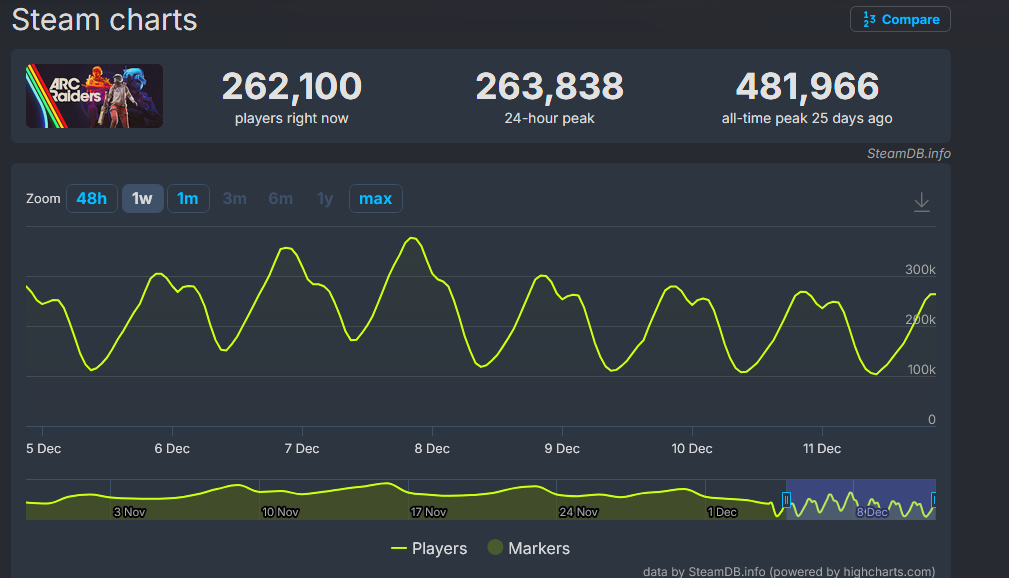
Task: Click the 7 Dec x-axis label
Action: pos(302,449)
